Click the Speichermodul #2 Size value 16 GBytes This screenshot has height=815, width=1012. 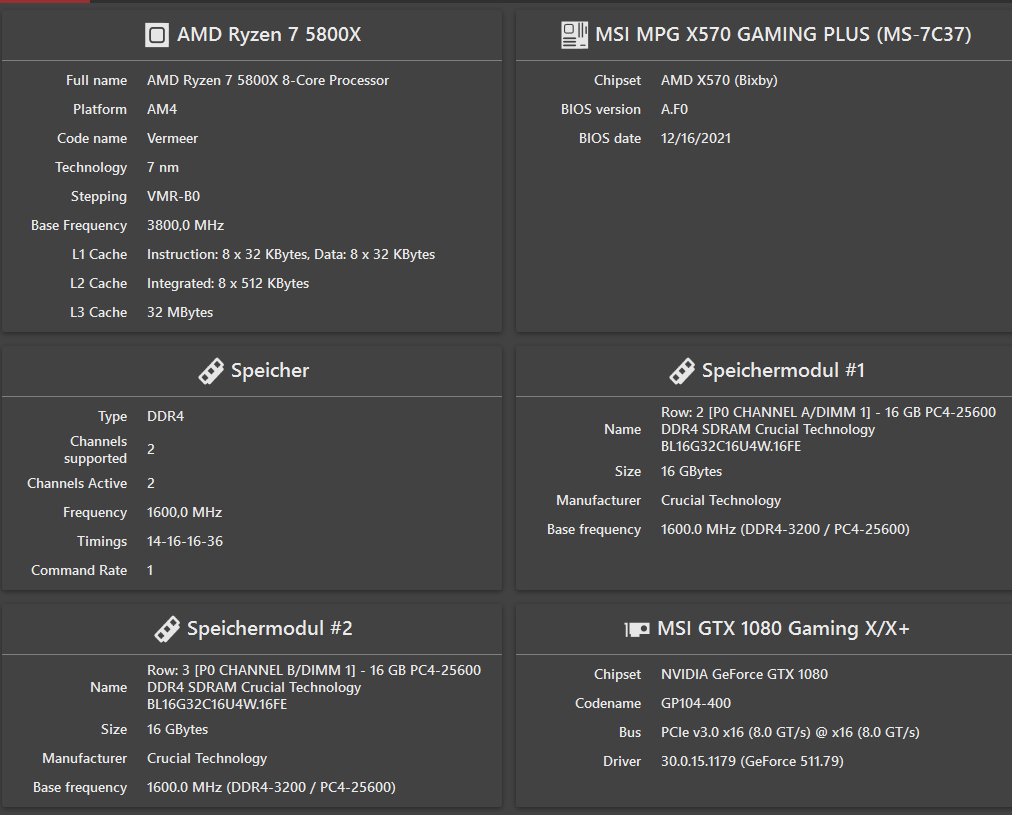coord(177,730)
